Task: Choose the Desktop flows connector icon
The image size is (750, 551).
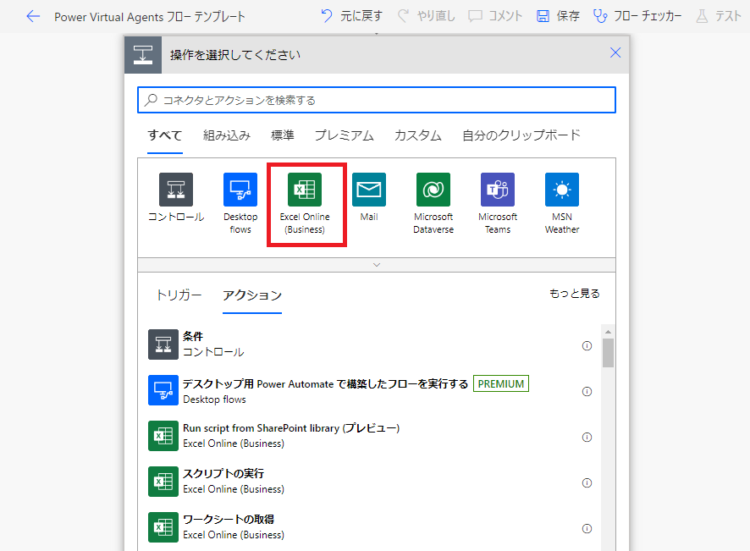Action: coord(240,204)
